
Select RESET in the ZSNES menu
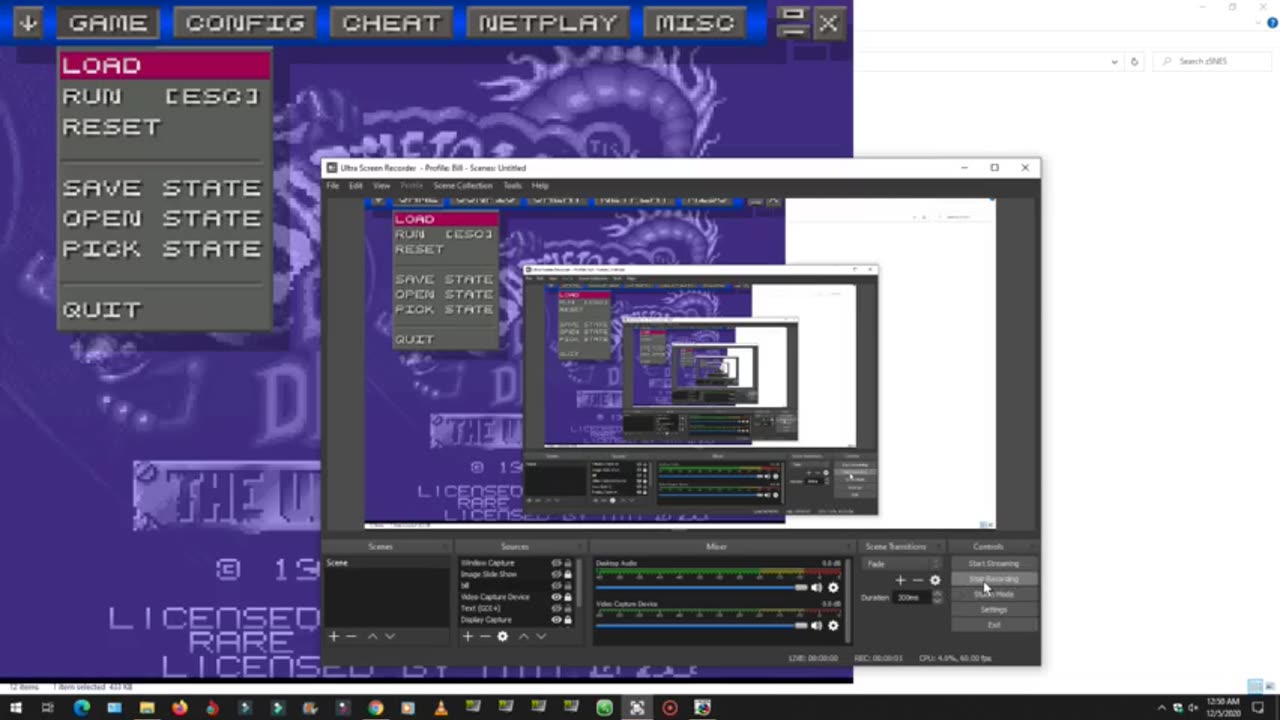[x=112, y=127]
